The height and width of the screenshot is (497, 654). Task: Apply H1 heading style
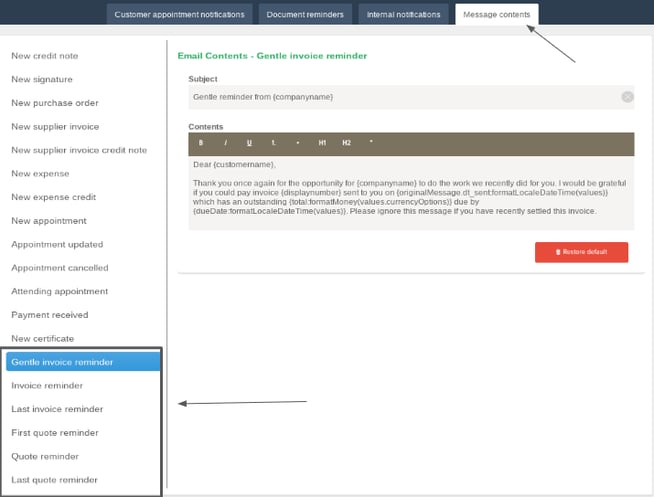tap(322, 143)
